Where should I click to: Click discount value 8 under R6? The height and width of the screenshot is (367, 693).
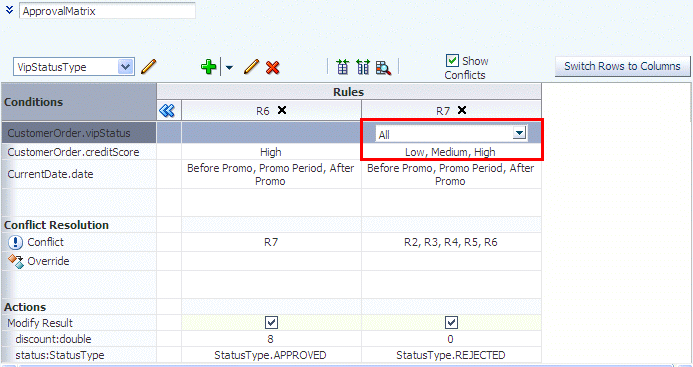point(270,339)
